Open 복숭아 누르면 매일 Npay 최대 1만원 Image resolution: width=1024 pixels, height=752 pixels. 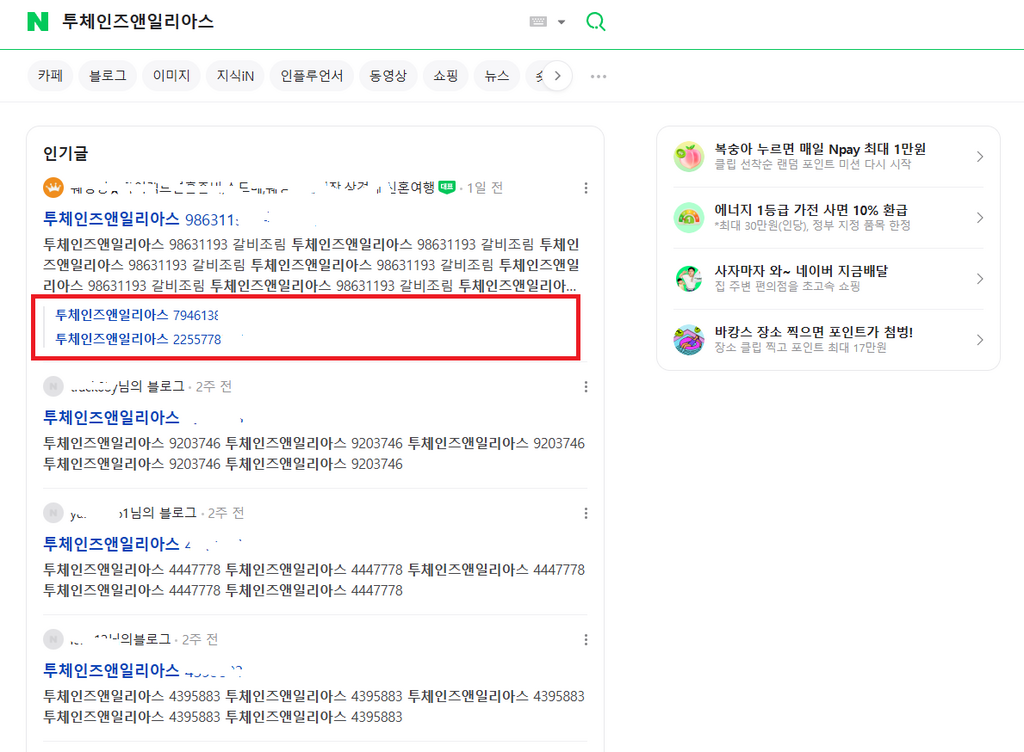pos(820,149)
